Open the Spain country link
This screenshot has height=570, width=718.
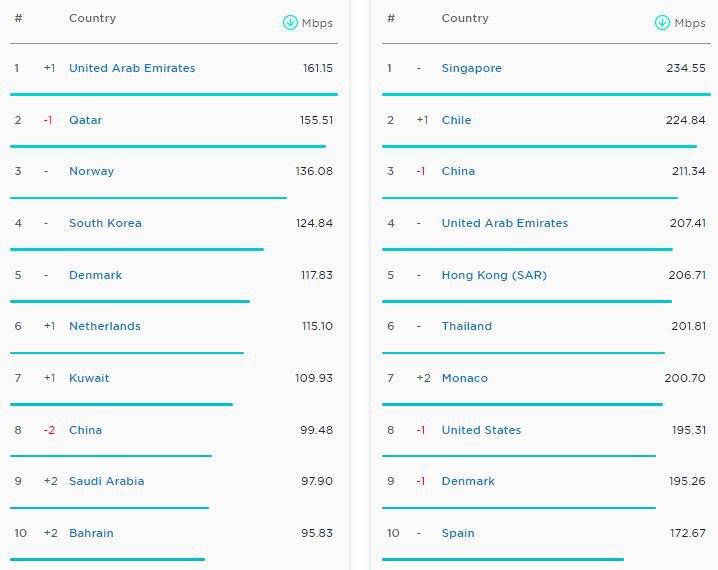[457, 533]
